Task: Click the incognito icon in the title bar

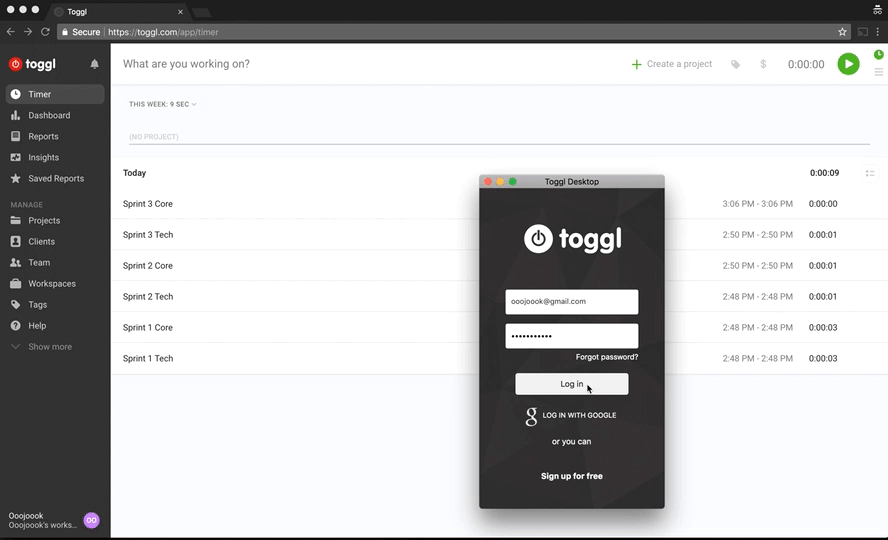Action: 877,10
